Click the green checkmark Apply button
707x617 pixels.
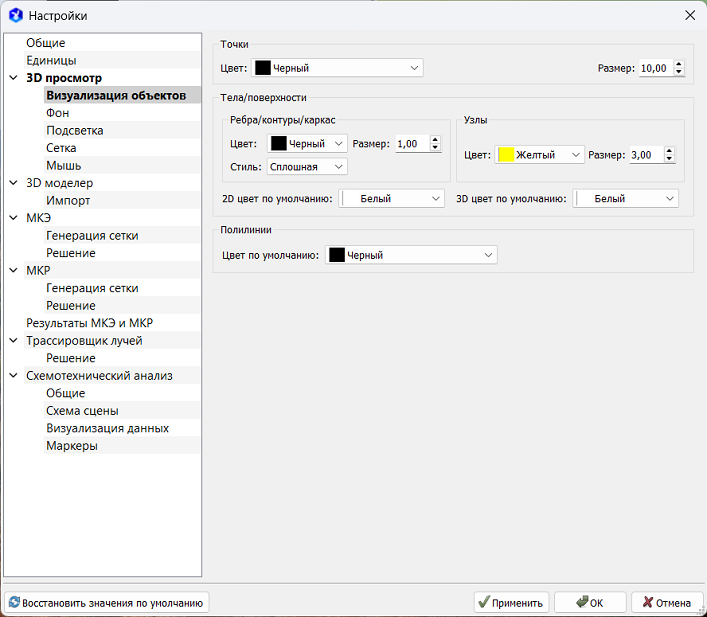[510, 603]
